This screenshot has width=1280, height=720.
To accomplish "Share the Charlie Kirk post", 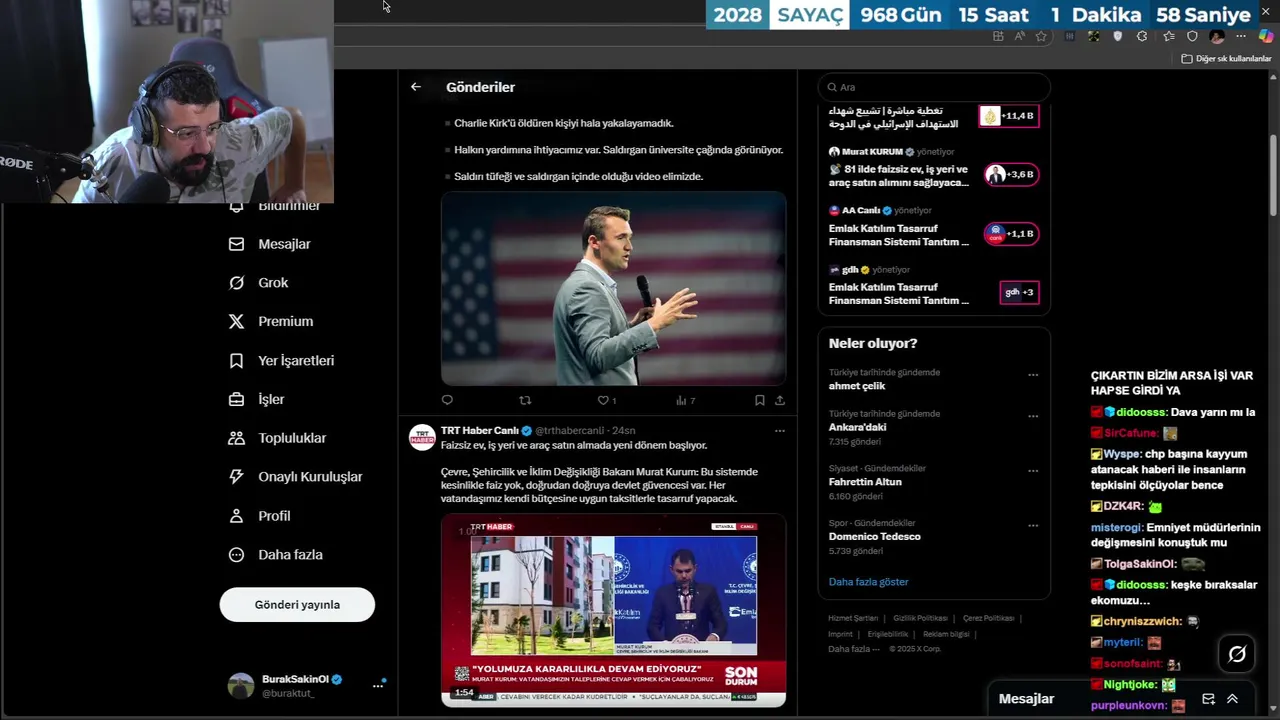I will 780,400.
